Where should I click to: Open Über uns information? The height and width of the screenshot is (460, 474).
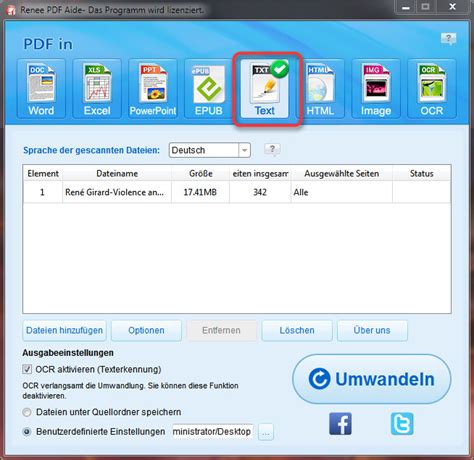click(x=372, y=331)
